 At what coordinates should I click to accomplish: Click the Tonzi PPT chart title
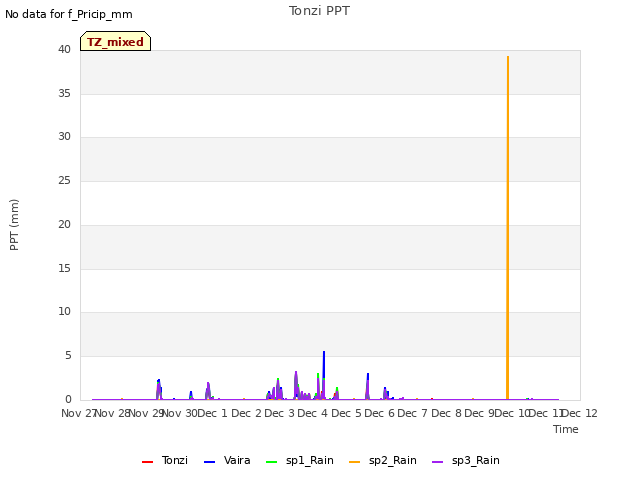click(320, 11)
